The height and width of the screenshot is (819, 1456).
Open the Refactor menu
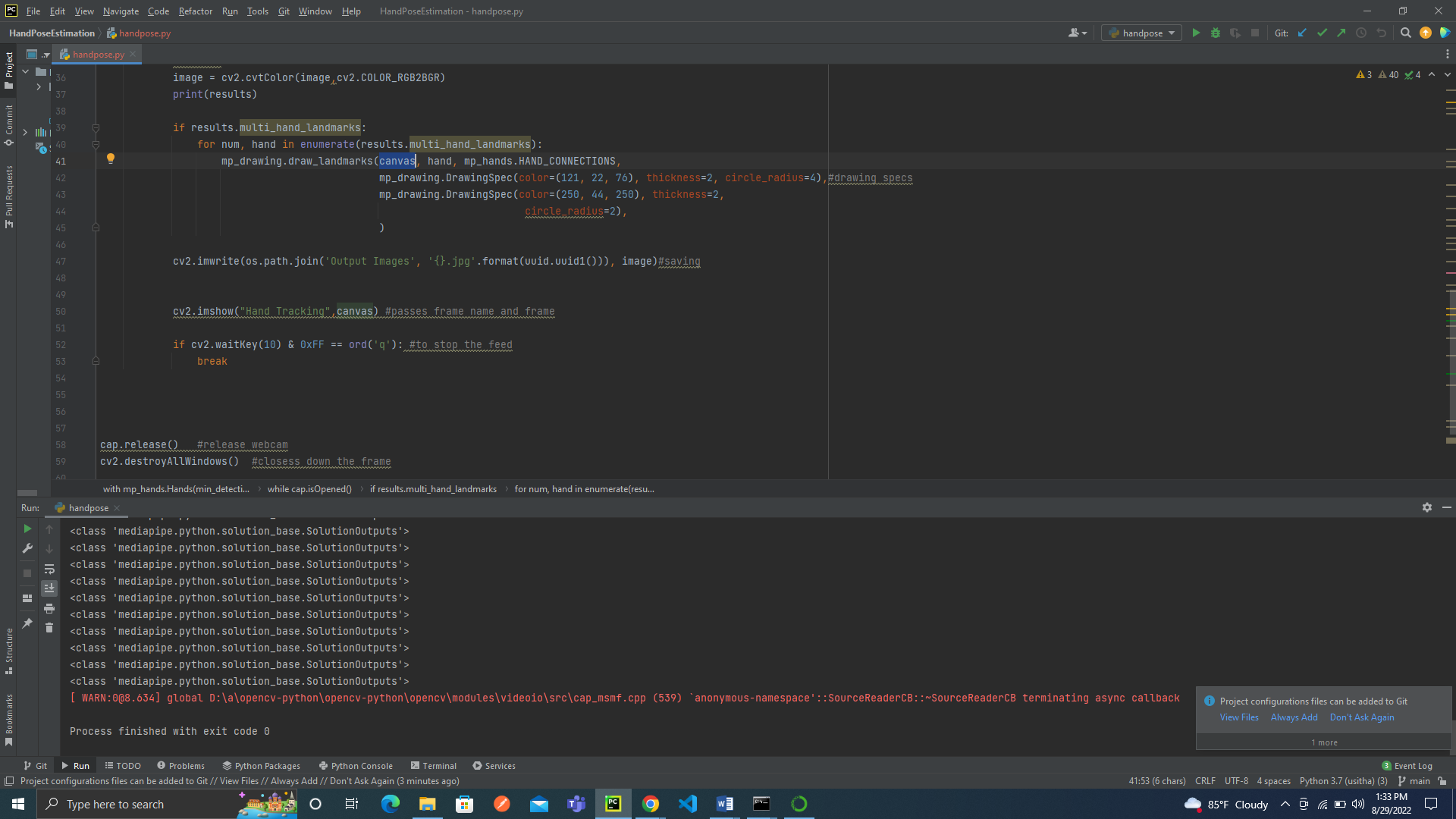tap(195, 11)
